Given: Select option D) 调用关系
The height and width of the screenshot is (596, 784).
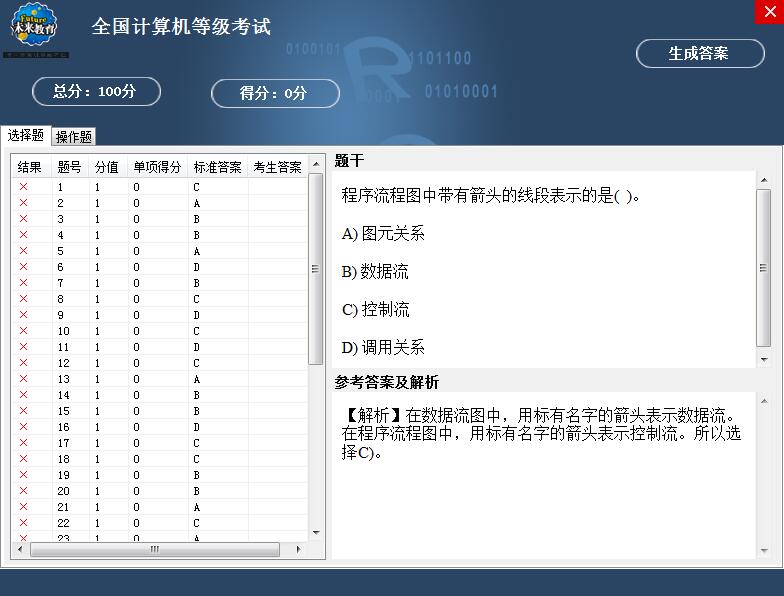Looking at the screenshot, I should click(383, 348).
